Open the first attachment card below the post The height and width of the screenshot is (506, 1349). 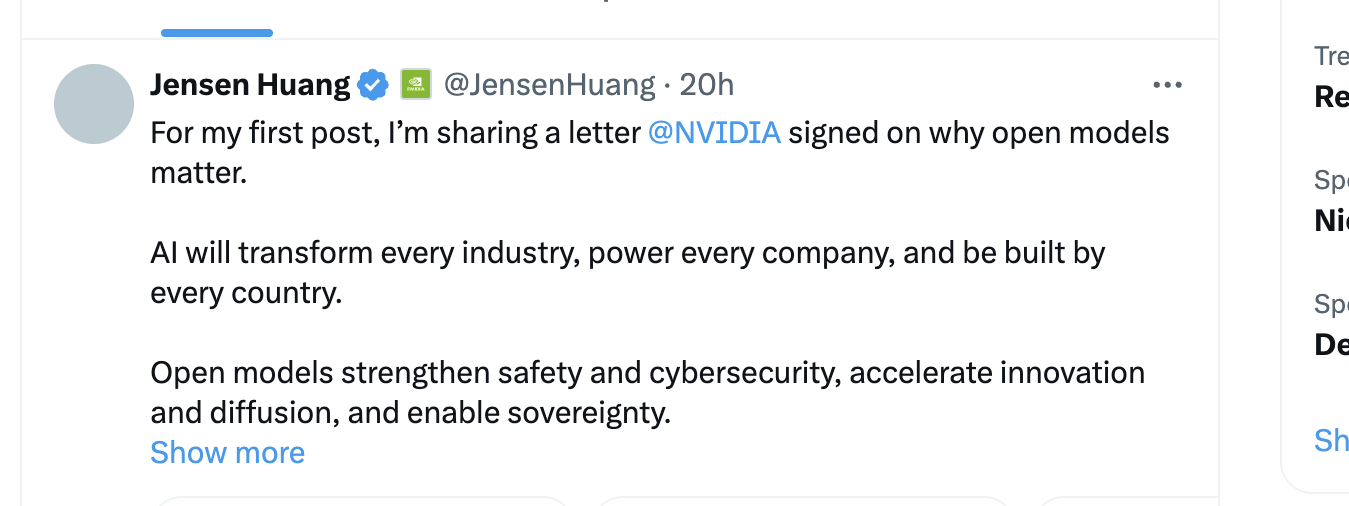(x=362, y=501)
